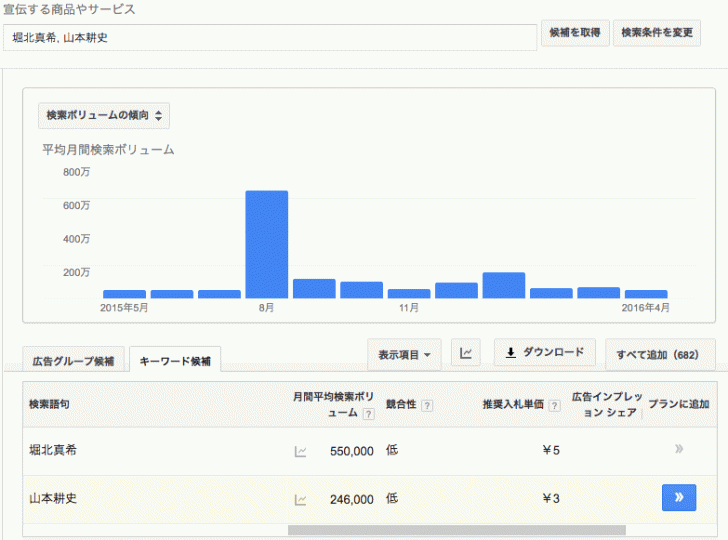Open trend chart icon for 山本耕史
The height and width of the screenshot is (540, 728).
[x=300, y=500]
